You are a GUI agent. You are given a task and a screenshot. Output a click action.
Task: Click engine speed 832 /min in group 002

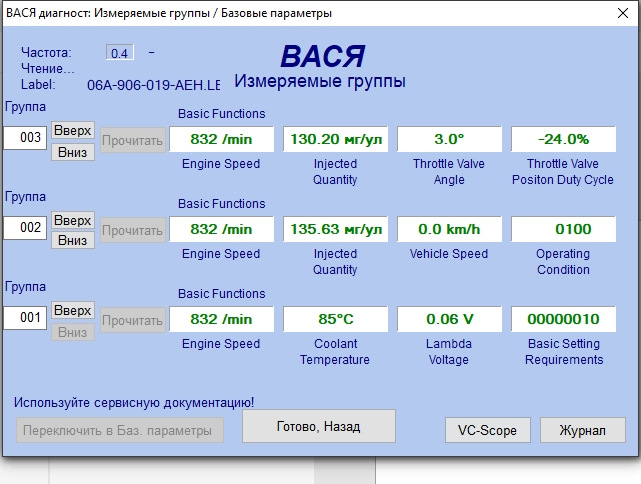(222, 229)
